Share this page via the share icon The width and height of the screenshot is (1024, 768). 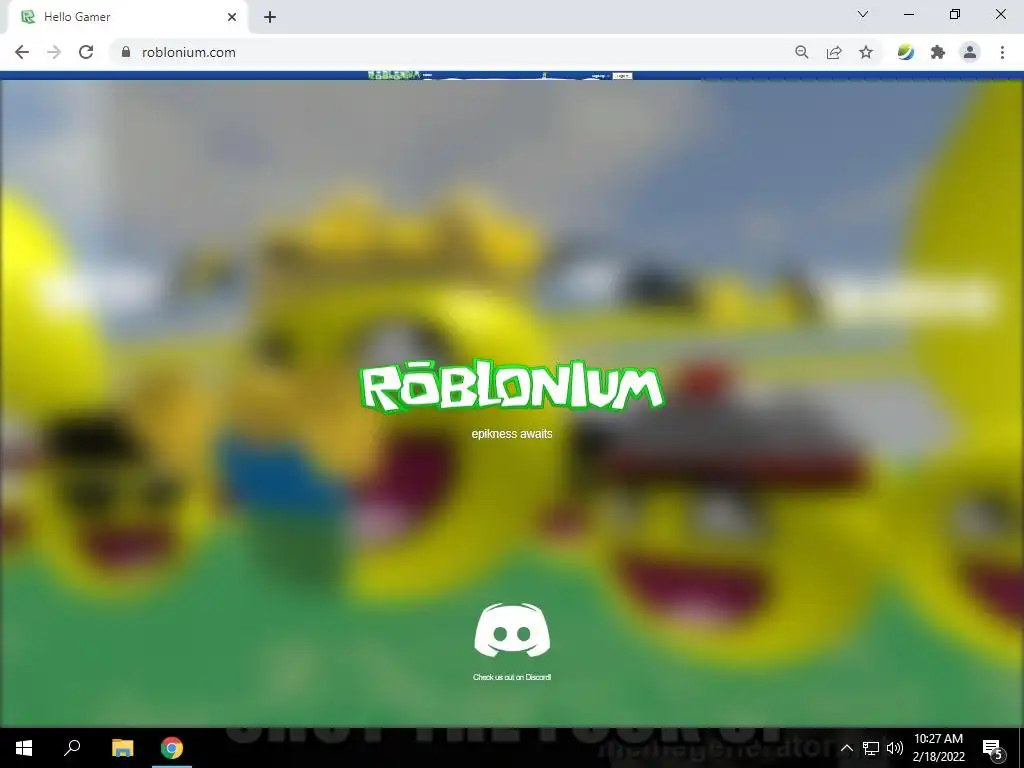click(834, 52)
